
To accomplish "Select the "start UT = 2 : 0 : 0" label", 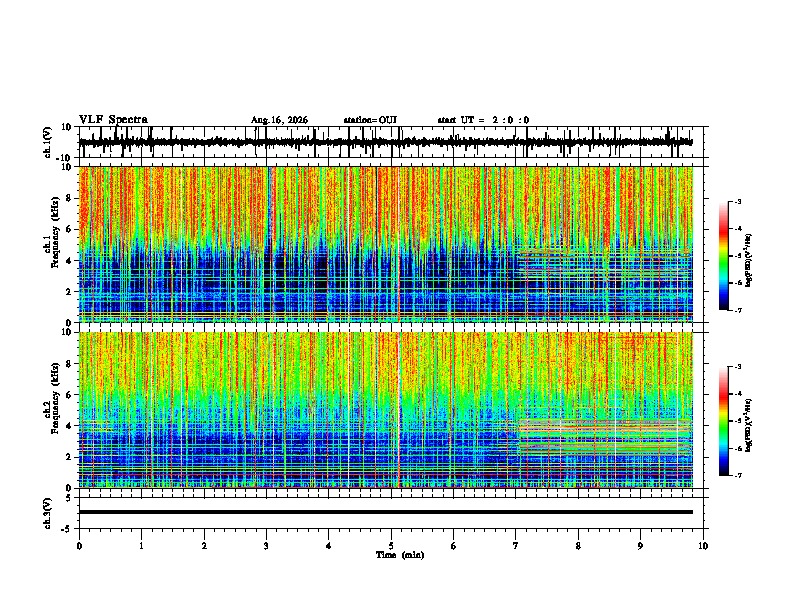I will [483, 120].
